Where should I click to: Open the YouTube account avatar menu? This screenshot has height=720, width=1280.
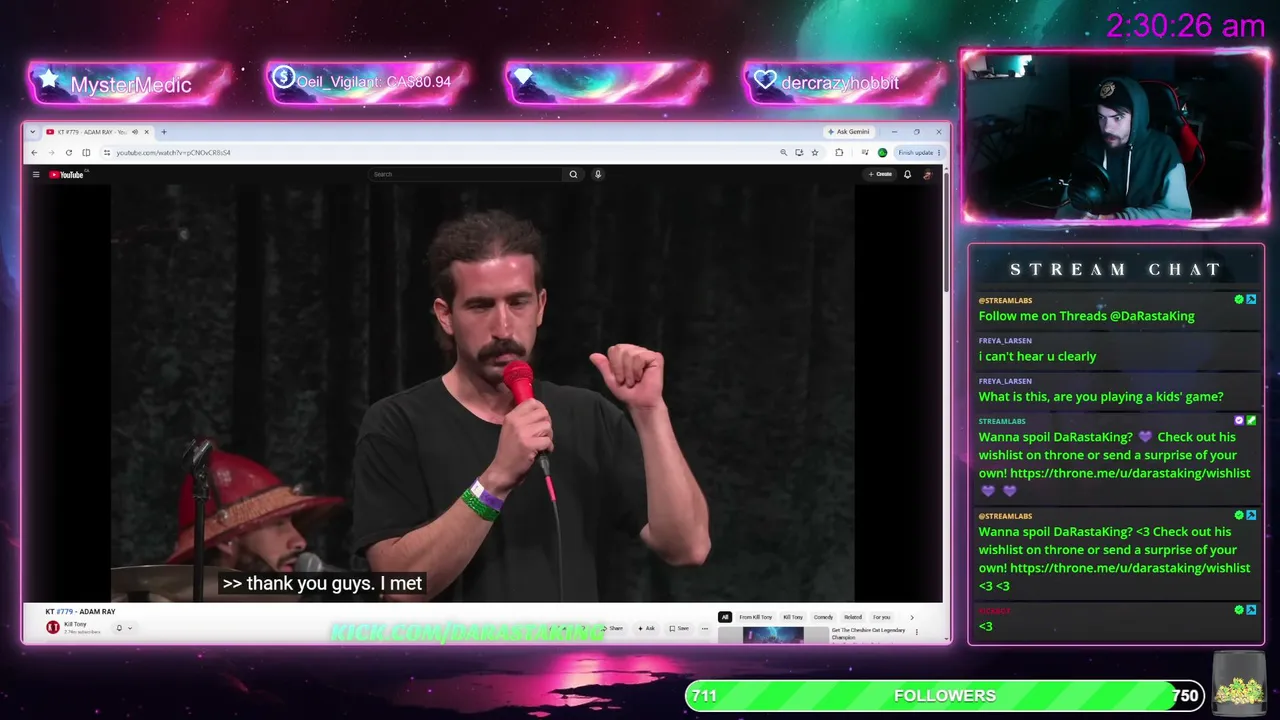pyautogui.click(x=927, y=174)
